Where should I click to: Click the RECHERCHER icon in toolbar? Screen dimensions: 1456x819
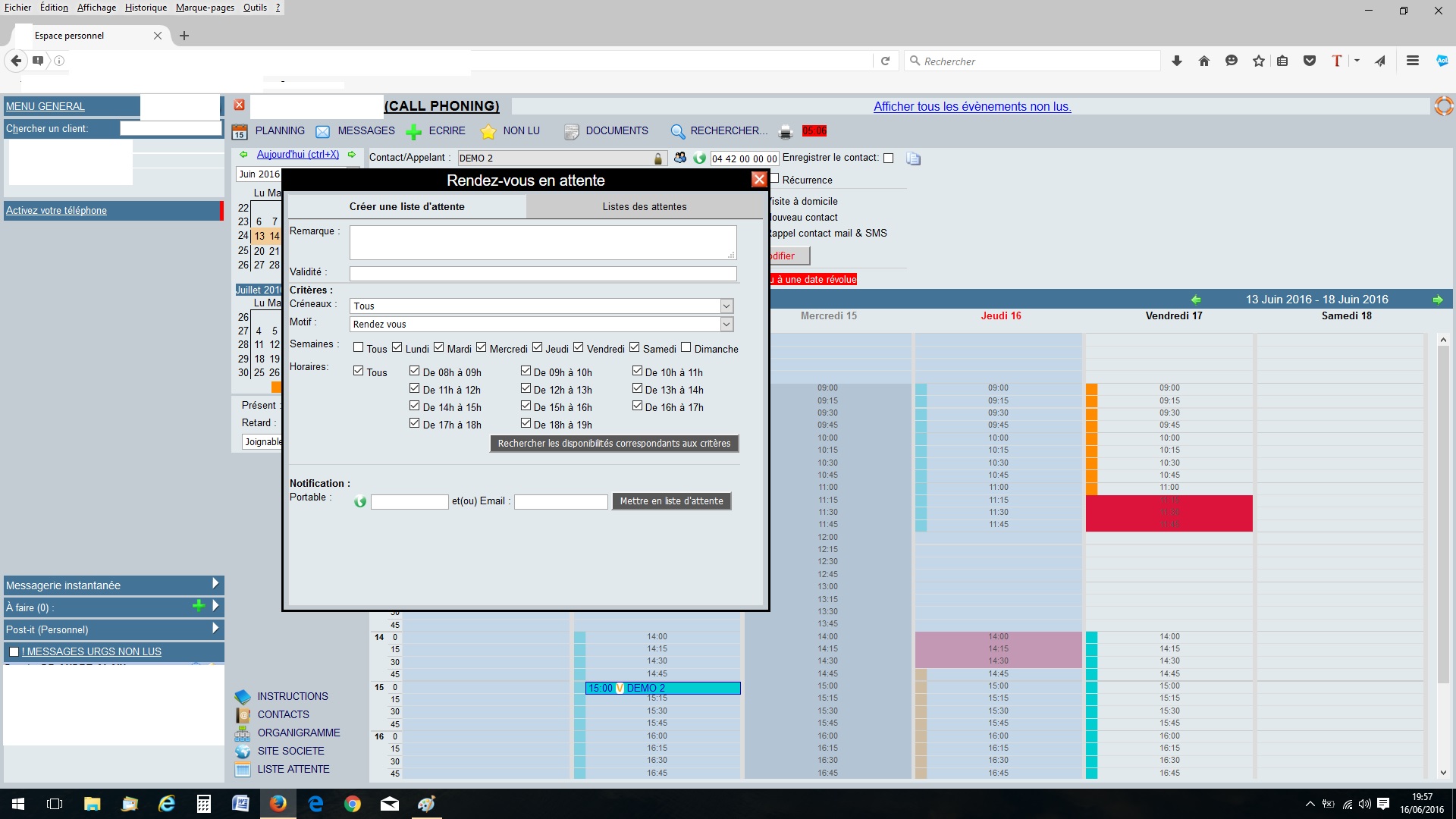click(678, 131)
